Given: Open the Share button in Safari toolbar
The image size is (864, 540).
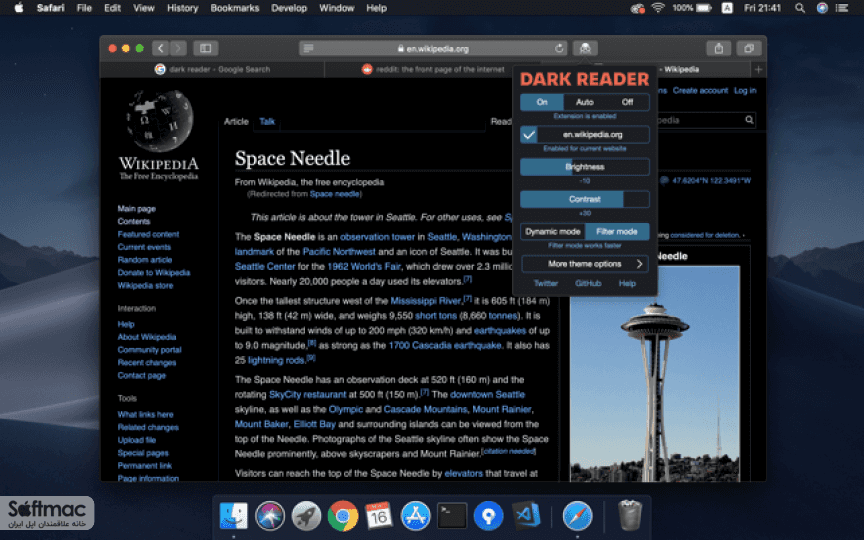Looking at the screenshot, I should 719,48.
